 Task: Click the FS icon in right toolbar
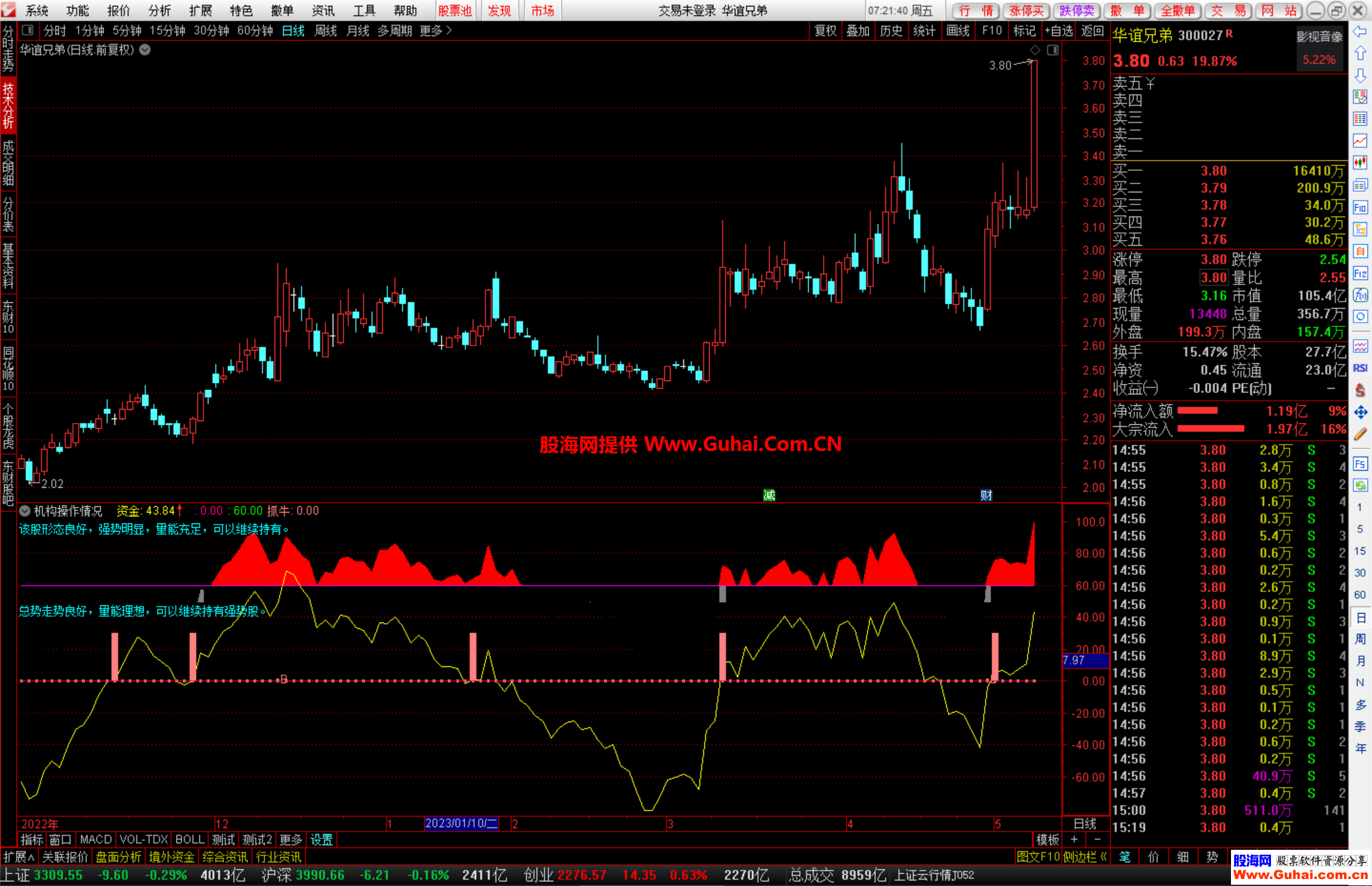click(x=1360, y=464)
